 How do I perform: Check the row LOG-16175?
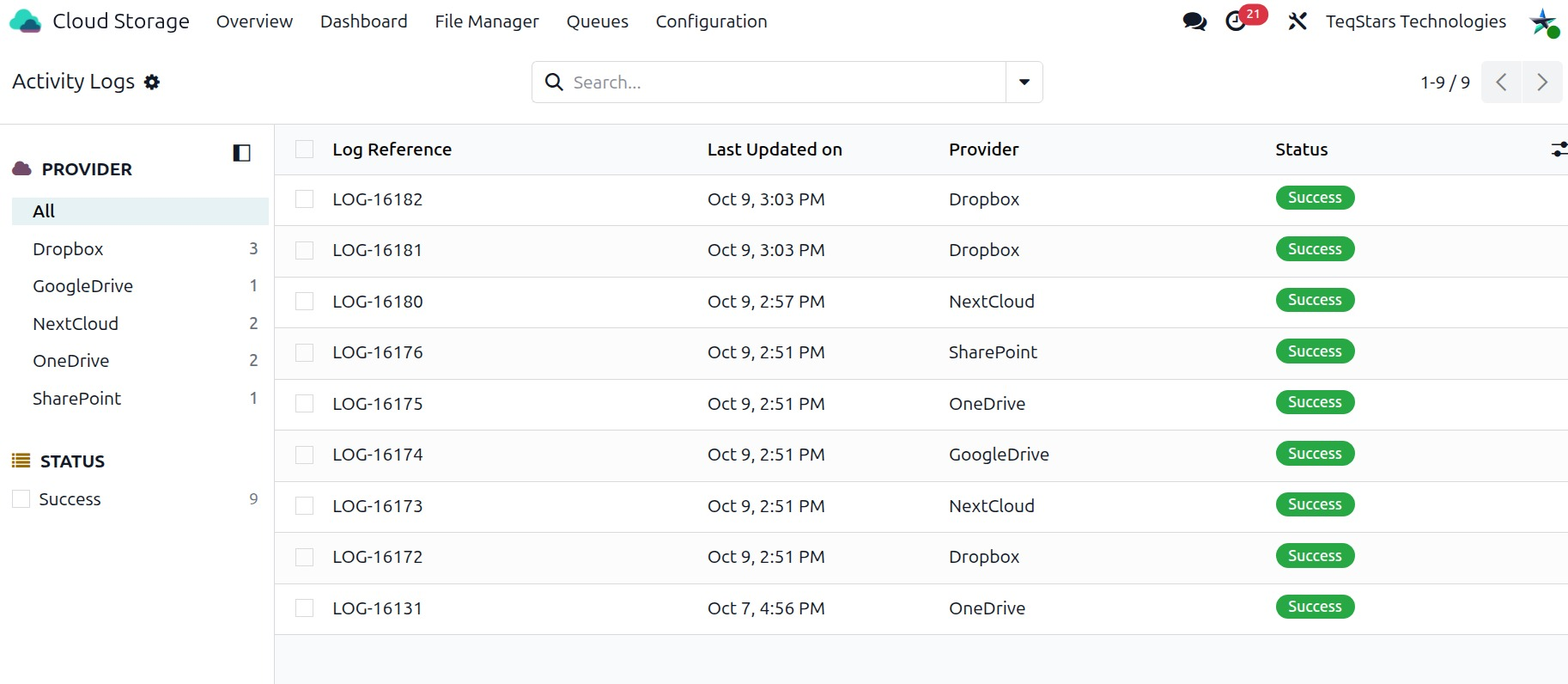304,404
